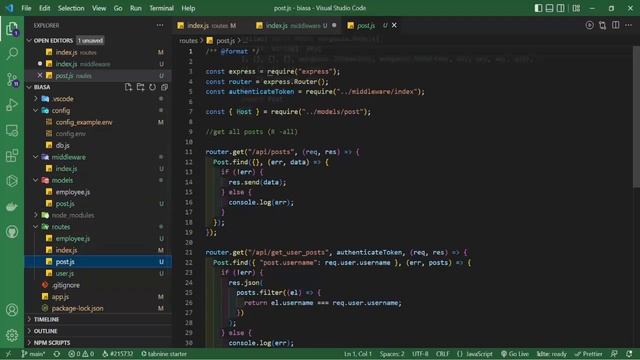640x360 pixels.
Task: Open the Remote Explorer view
Action: click(12, 131)
